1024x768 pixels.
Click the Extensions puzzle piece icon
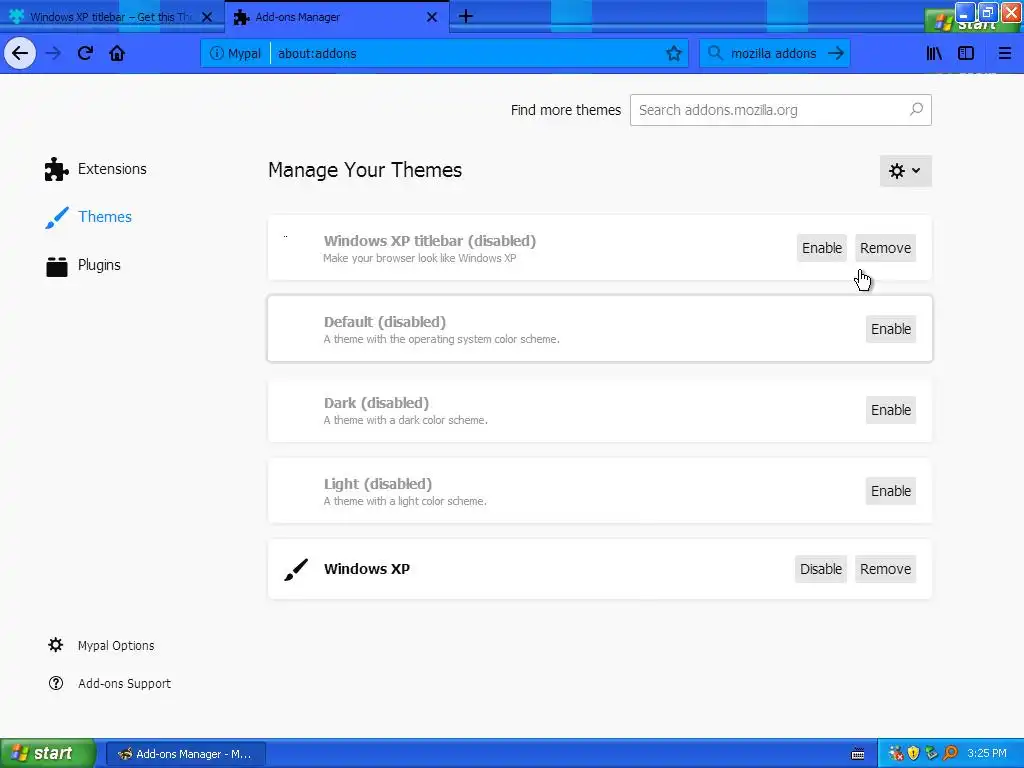[x=56, y=169]
